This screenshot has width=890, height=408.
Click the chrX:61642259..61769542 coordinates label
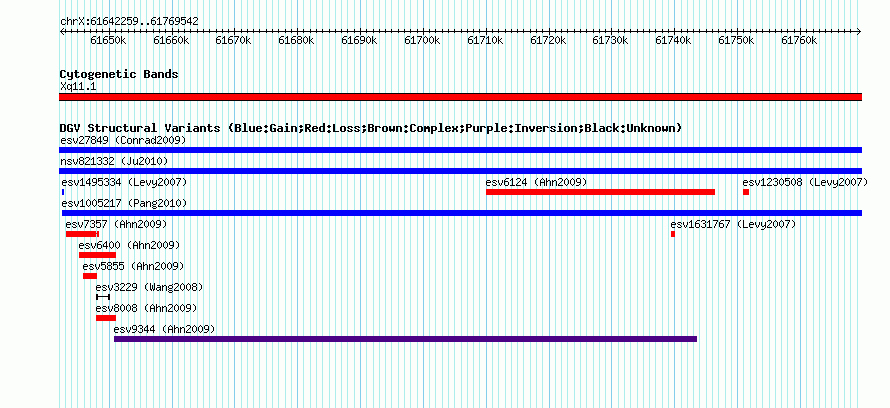click(129, 22)
